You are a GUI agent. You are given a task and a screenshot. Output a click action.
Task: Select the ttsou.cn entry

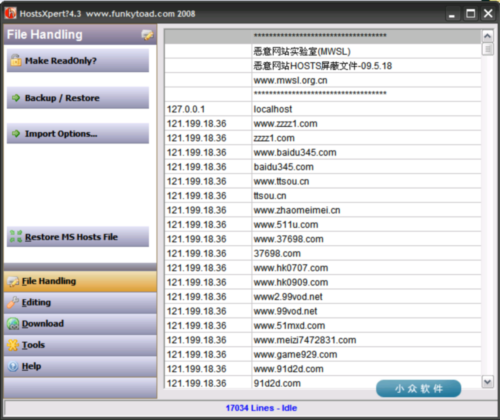pos(366,196)
